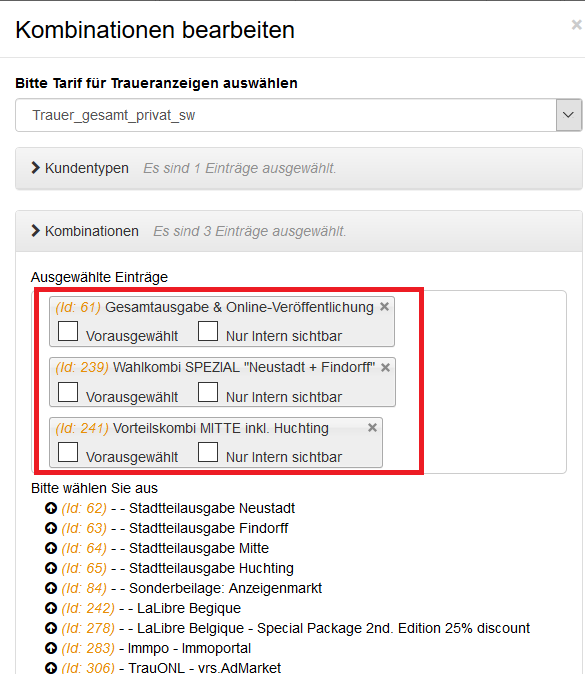Remove Gesamtausgabe & Online-Veröffentlichung entry
Image resolution: width=585 pixels, height=674 pixels.
click(x=384, y=306)
